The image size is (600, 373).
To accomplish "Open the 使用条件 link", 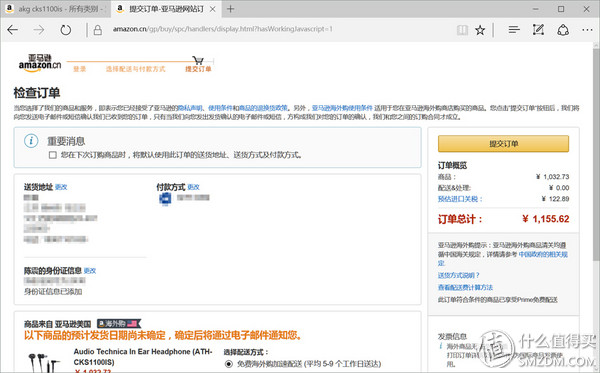I will pyautogui.click(x=220, y=108).
